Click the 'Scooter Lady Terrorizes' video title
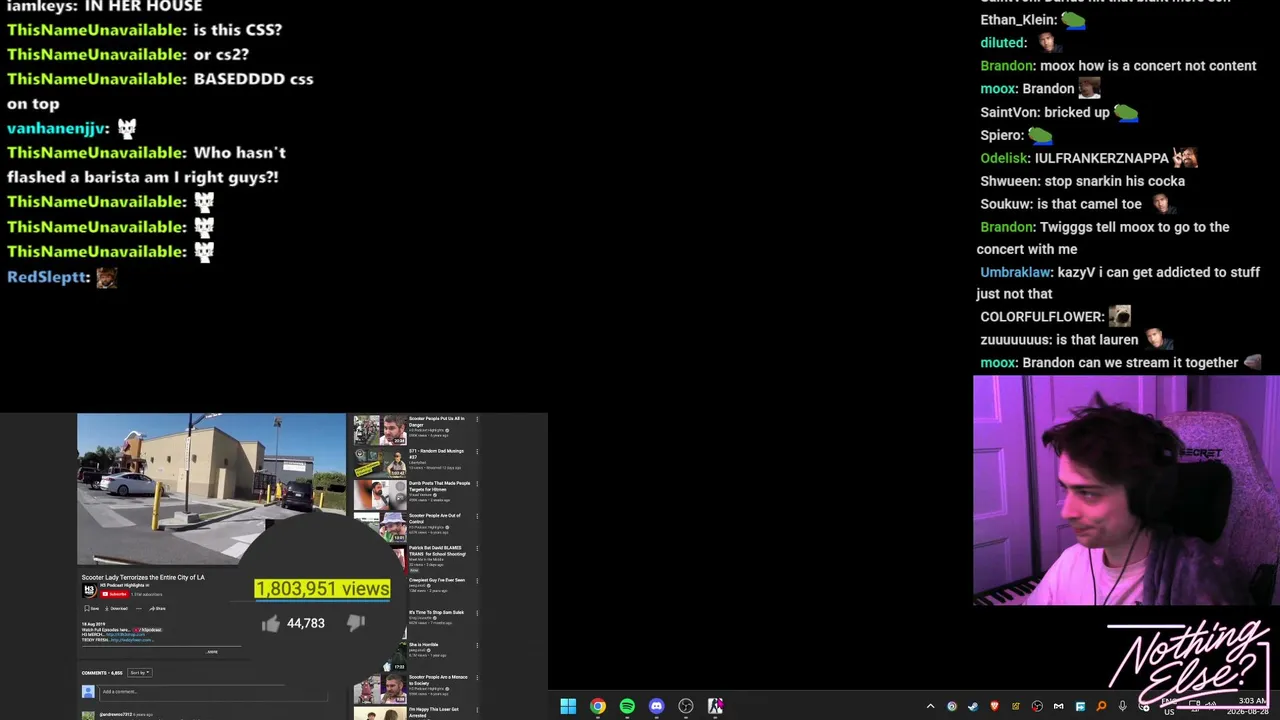 point(143,577)
